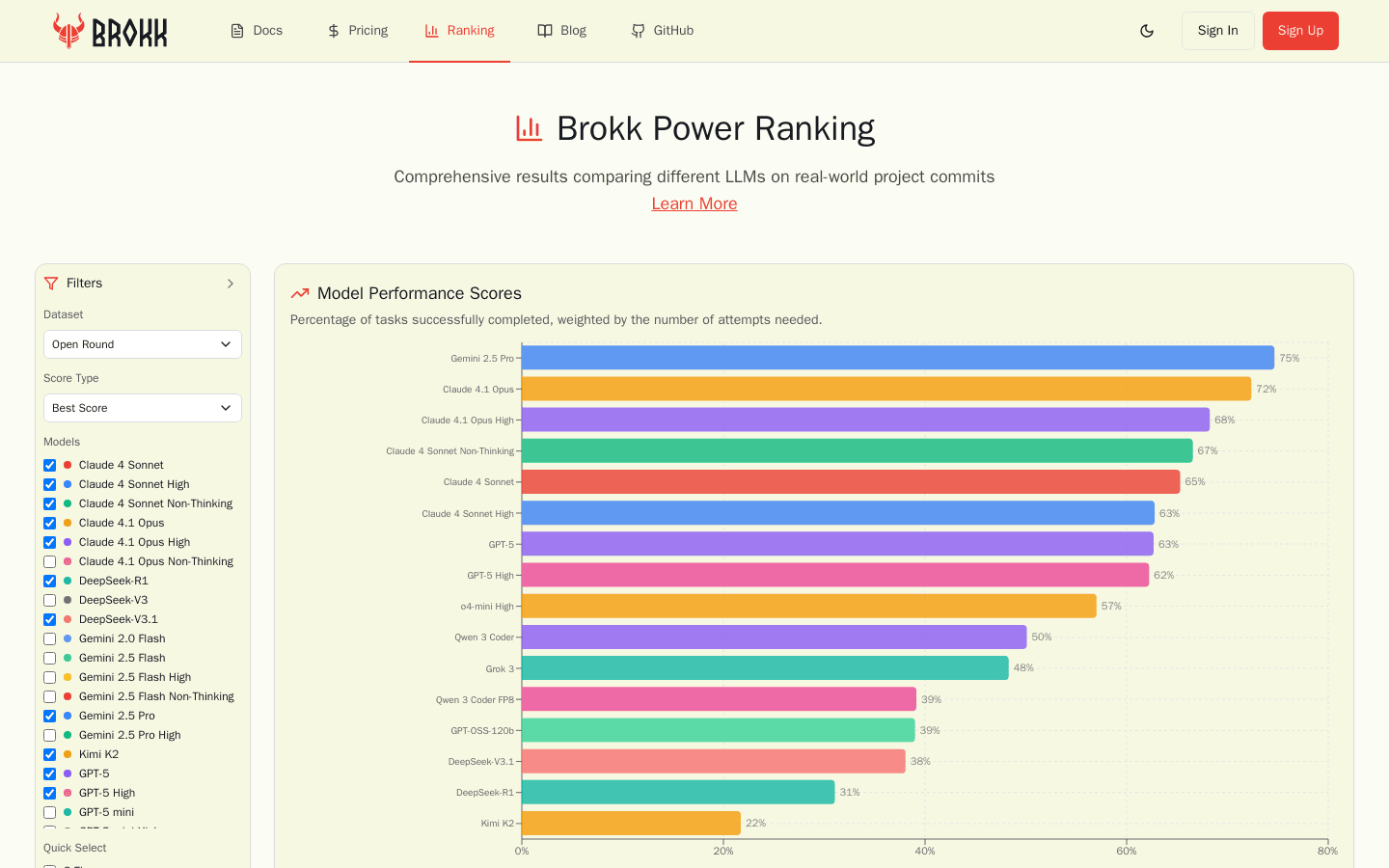Click the Pricing dollar icon
Image resolution: width=1389 pixels, height=868 pixels.
(334, 31)
